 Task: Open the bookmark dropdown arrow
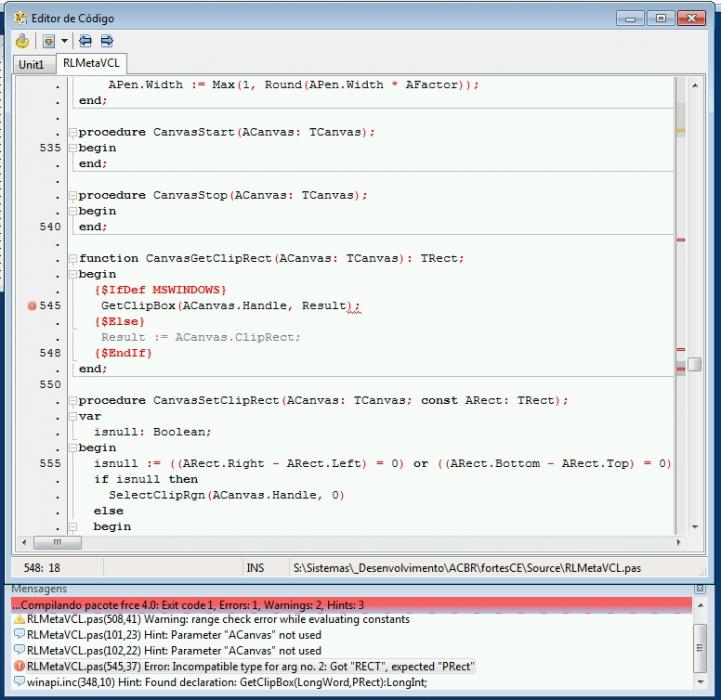(x=64, y=41)
